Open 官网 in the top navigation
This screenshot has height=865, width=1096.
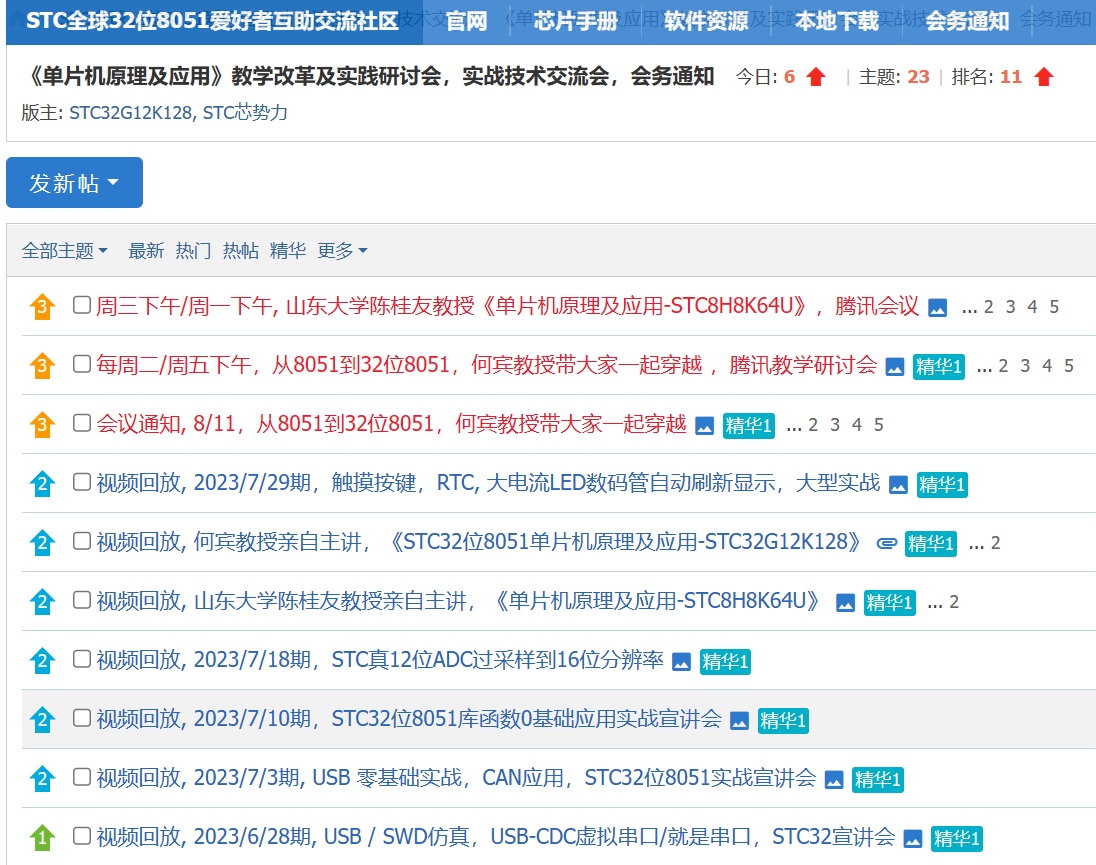tap(466, 21)
